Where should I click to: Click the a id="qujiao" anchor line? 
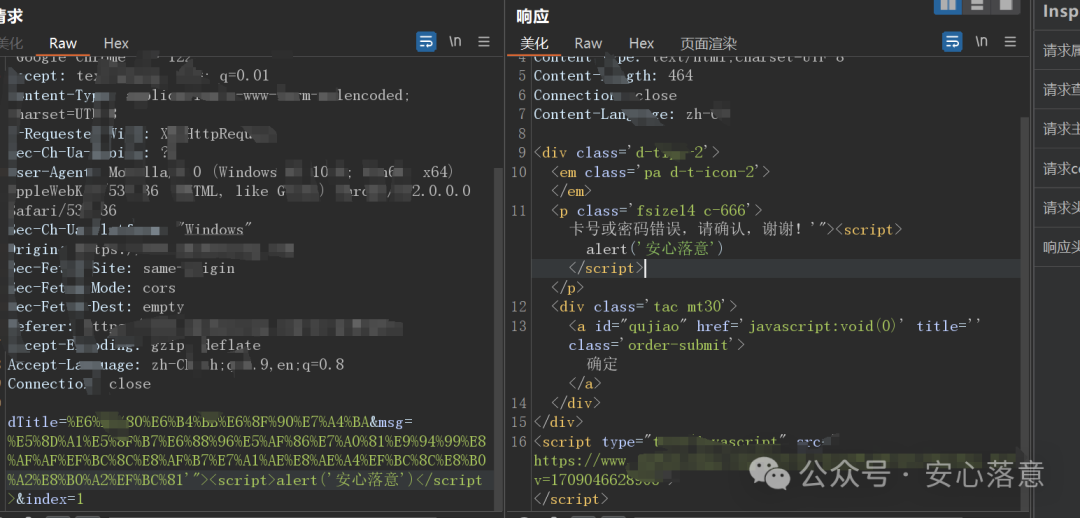(x=774, y=325)
